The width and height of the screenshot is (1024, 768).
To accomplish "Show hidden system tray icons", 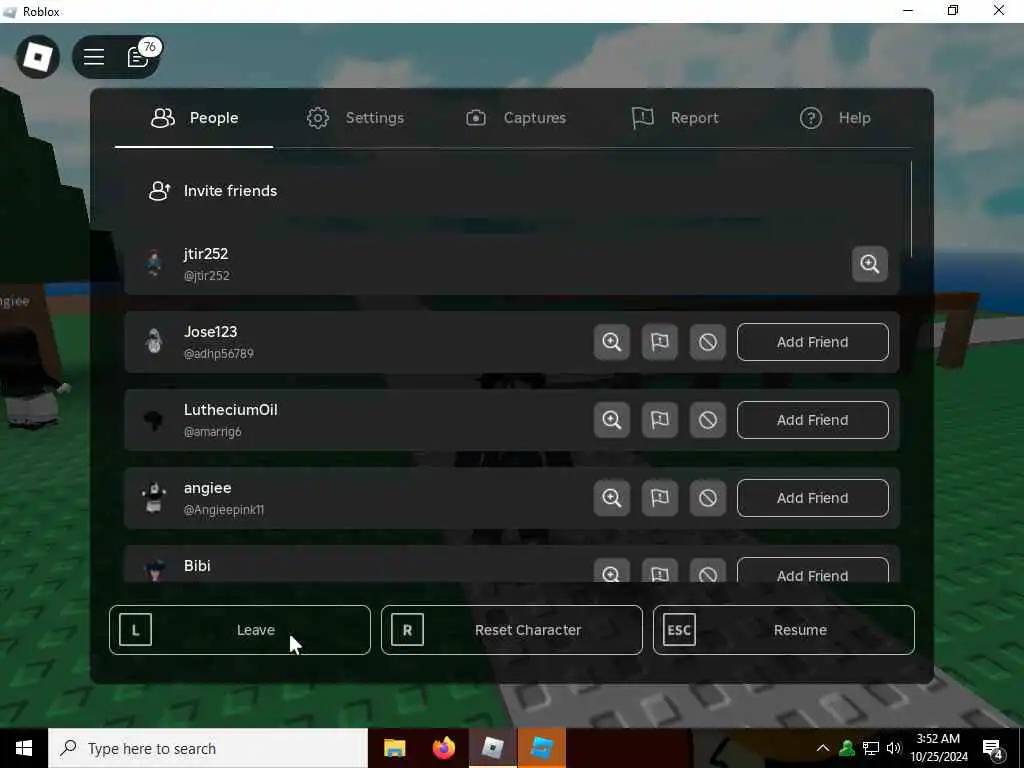I will (823, 748).
